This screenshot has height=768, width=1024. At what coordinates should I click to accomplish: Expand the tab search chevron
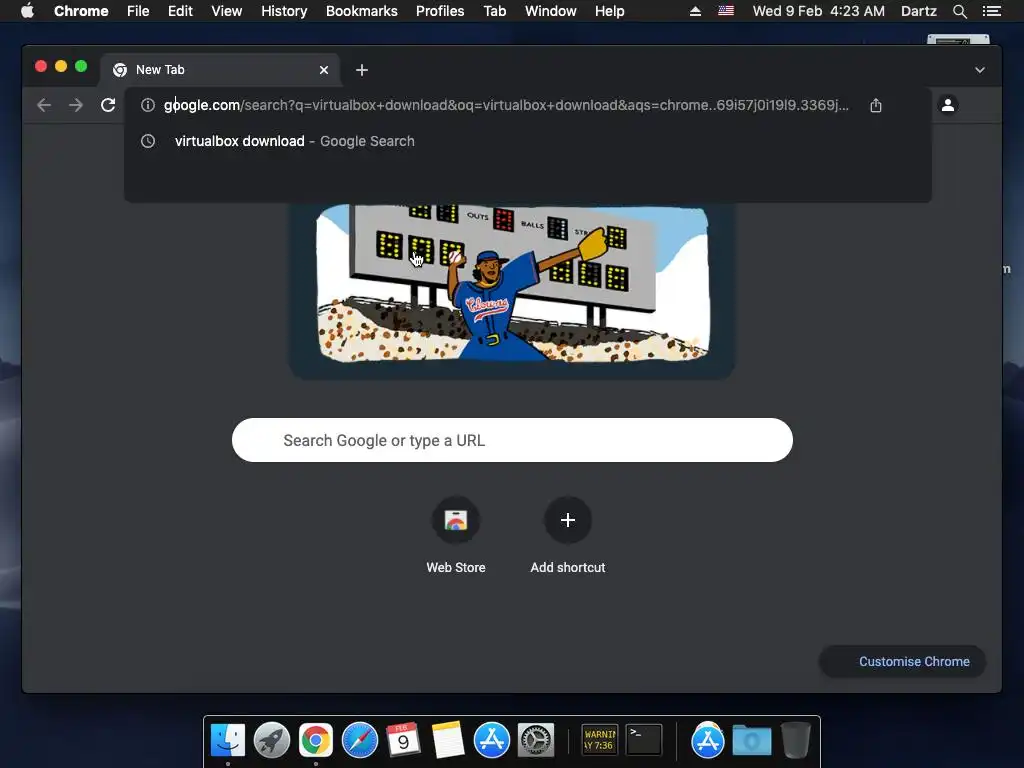(x=980, y=70)
